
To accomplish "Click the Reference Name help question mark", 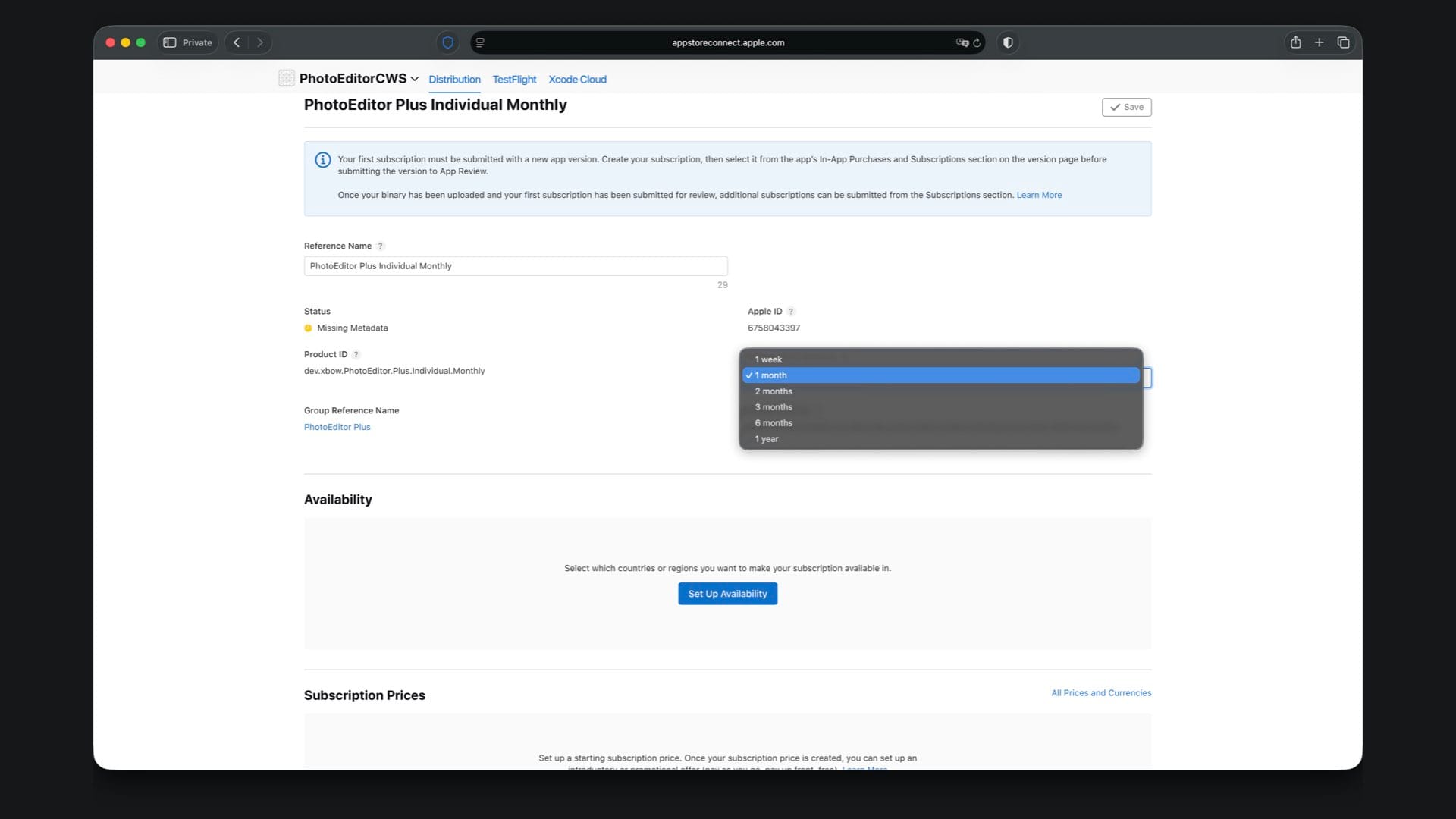I will (x=381, y=246).
